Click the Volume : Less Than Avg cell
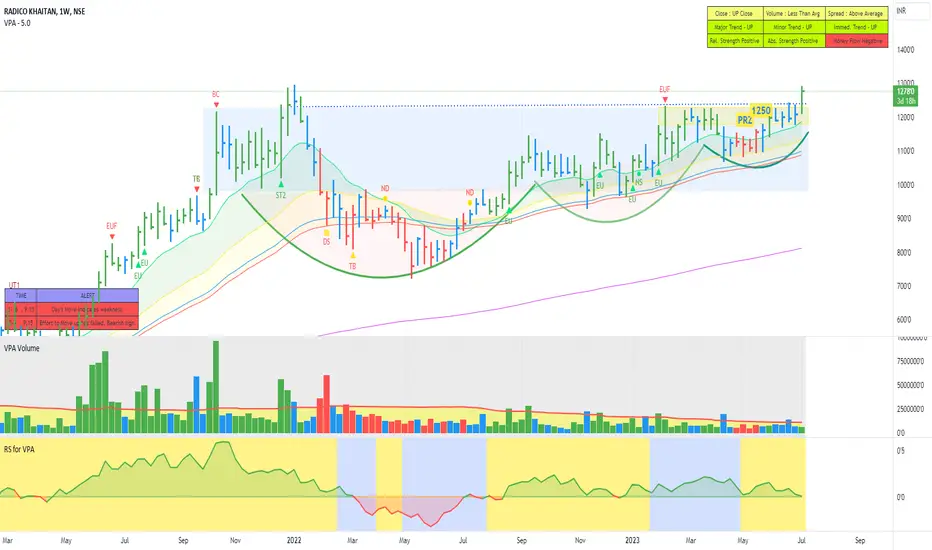 click(794, 13)
